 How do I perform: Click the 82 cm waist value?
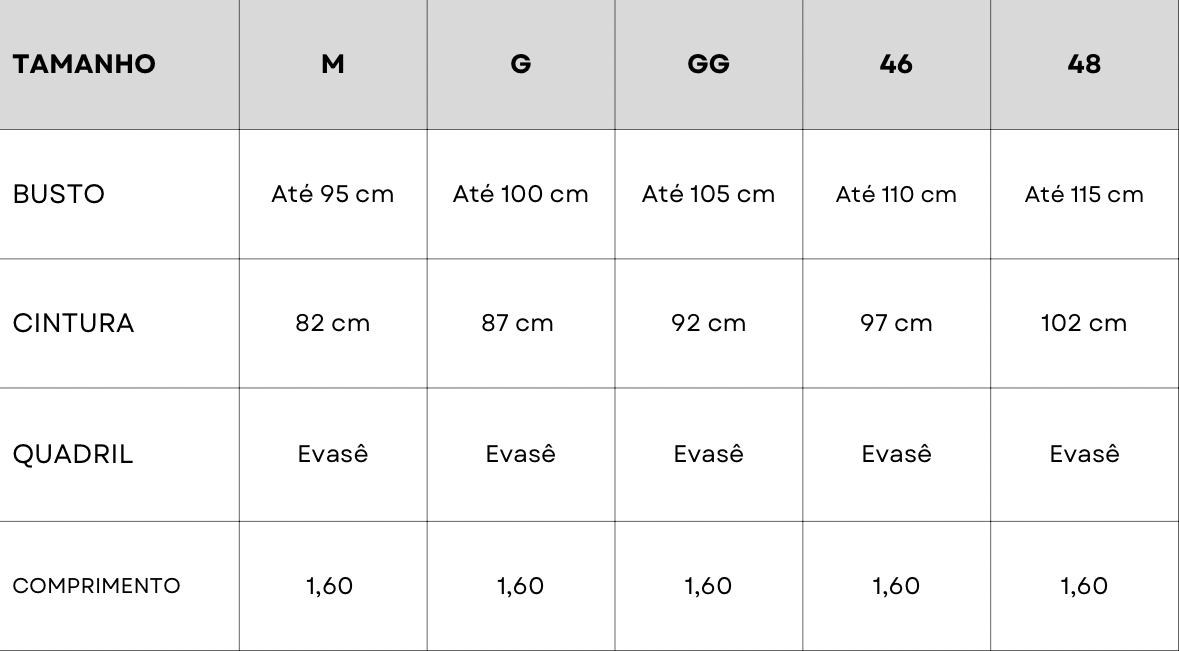[333, 323]
